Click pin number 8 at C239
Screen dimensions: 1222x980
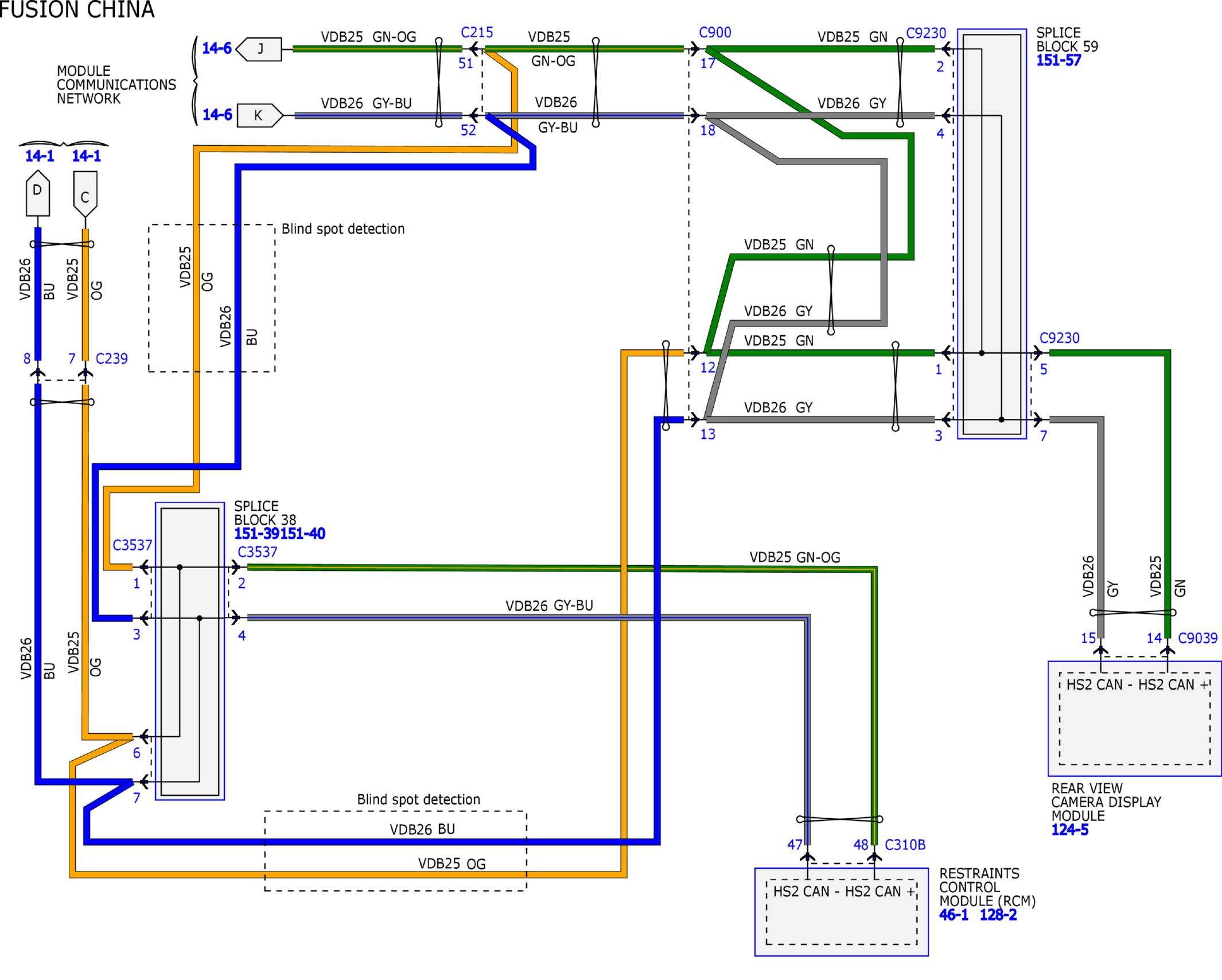click(x=27, y=359)
